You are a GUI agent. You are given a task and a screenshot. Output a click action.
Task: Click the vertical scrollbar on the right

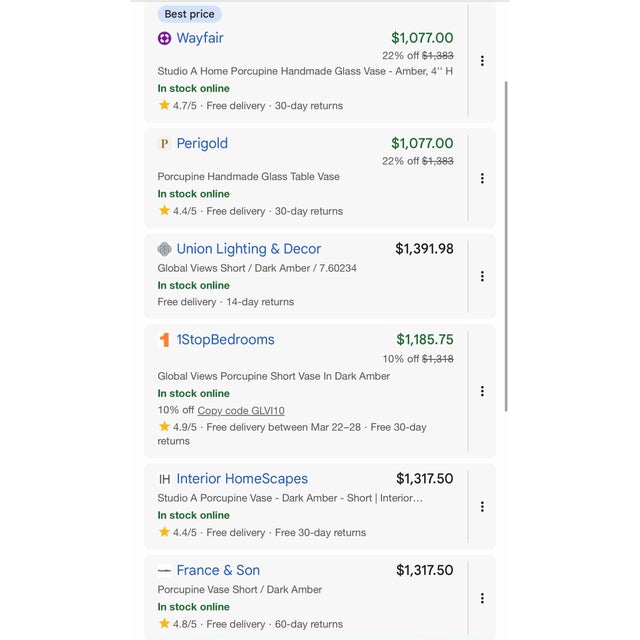point(507,245)
